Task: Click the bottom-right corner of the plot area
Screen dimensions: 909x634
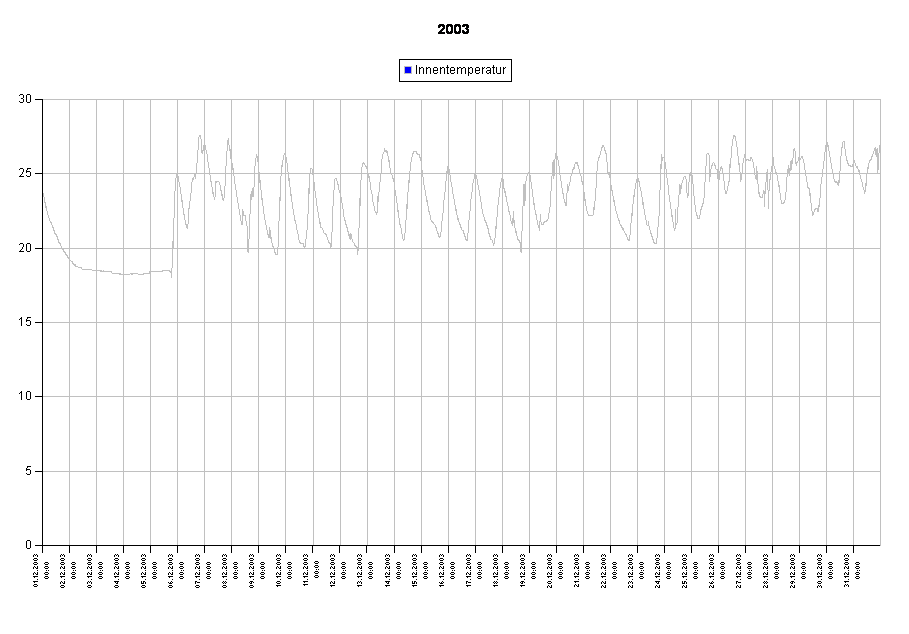Action: coord(880,545)
